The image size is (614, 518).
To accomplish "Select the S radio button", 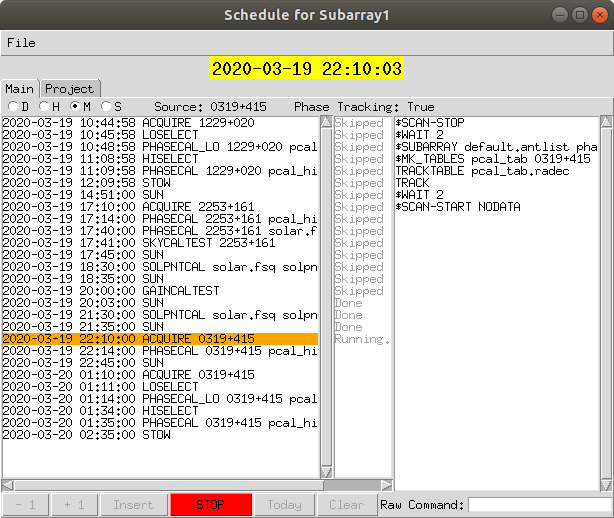I will 106,106.
